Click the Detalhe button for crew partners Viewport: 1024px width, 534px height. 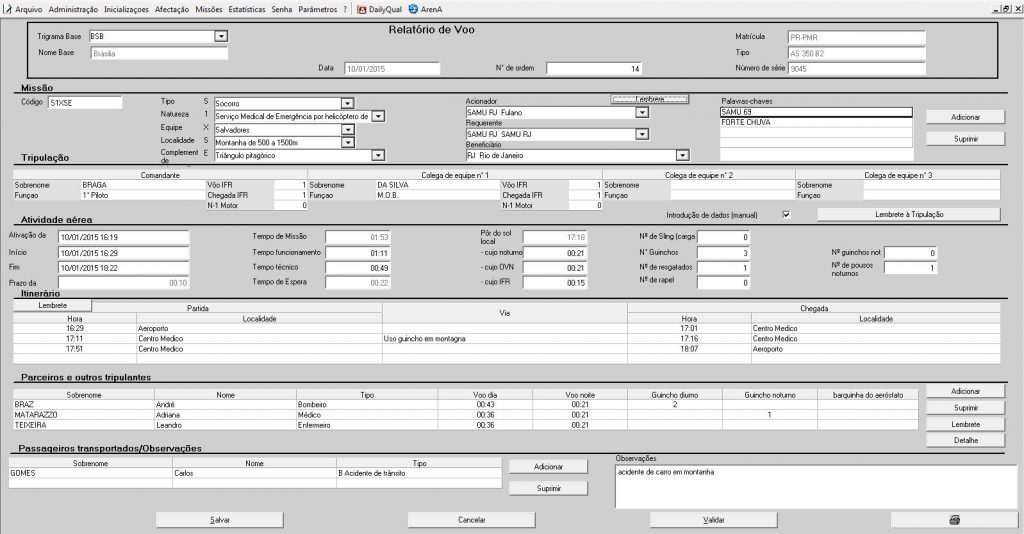click(965, 441)
